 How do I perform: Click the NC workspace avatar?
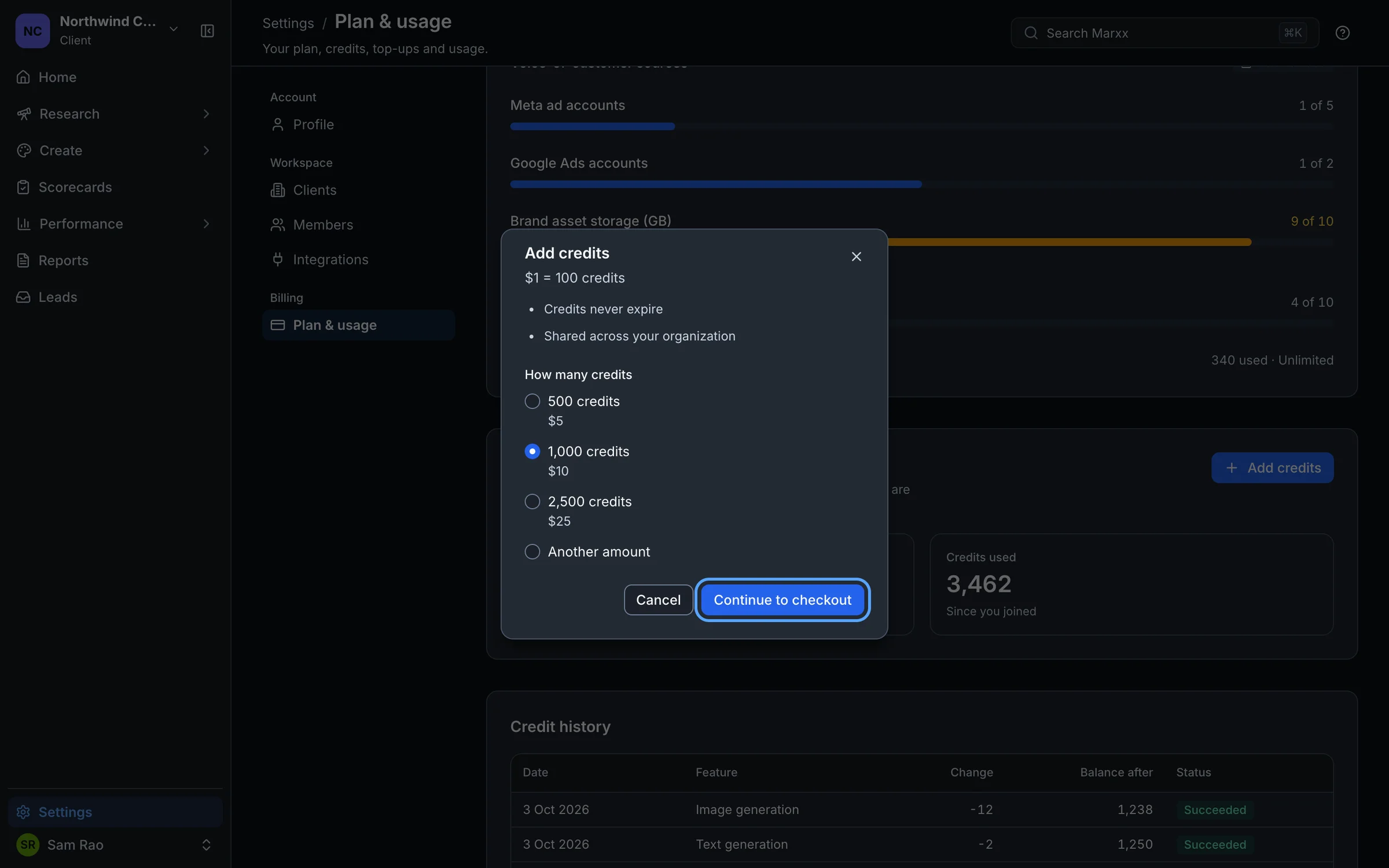pos(32,31)
